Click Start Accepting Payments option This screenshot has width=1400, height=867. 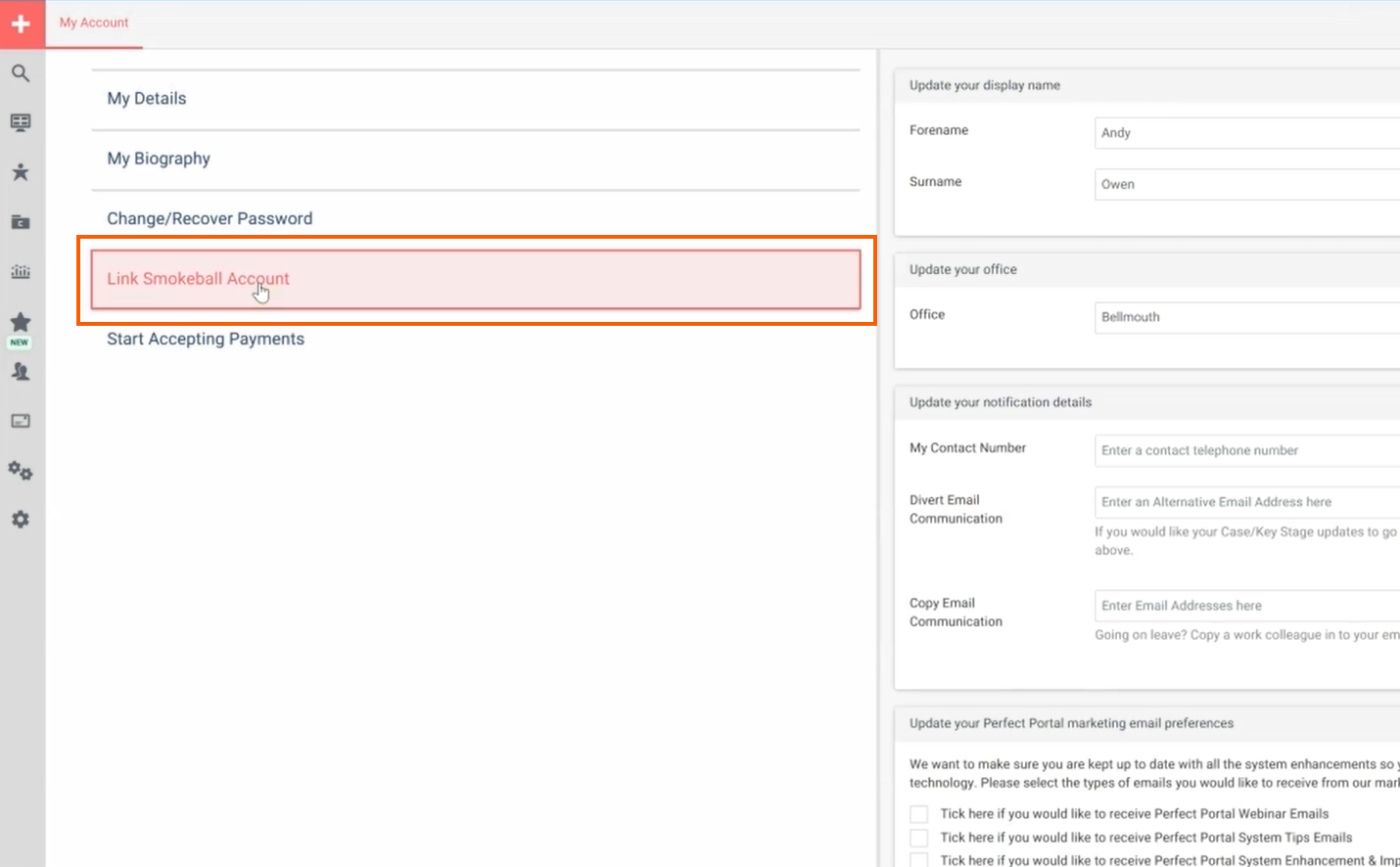pos(206,339)
